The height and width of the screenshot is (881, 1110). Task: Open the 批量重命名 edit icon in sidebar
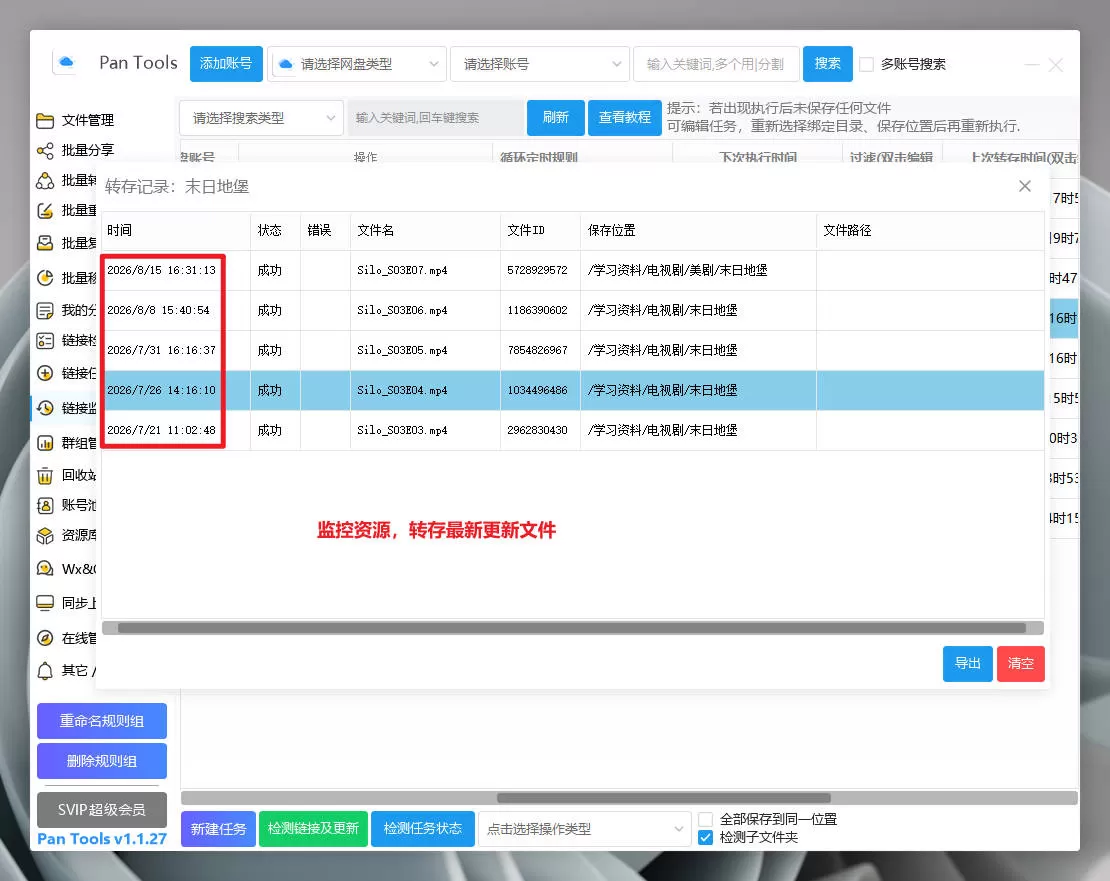tap(45, 211)
